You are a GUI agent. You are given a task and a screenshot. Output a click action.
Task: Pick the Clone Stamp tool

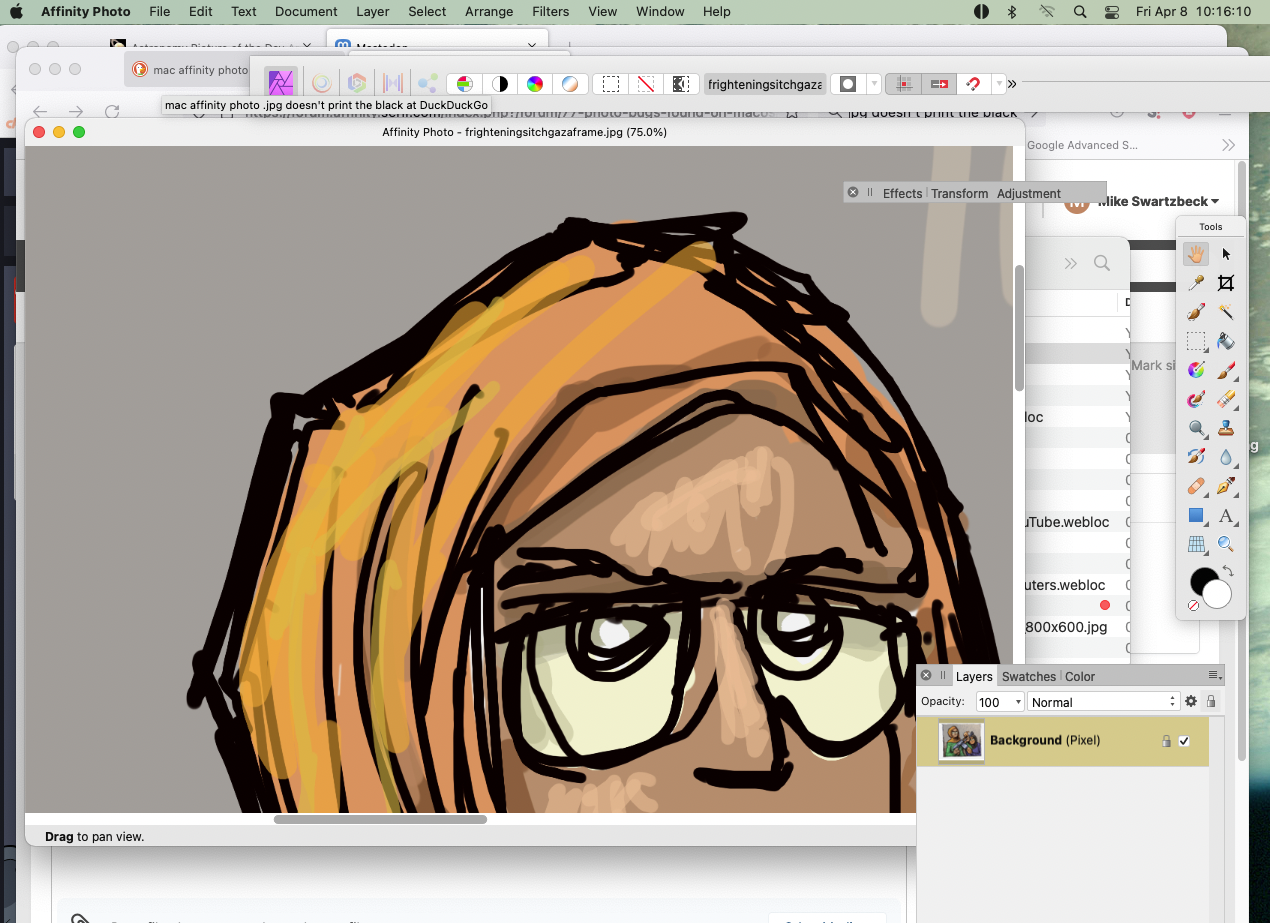coord(1226,428)
